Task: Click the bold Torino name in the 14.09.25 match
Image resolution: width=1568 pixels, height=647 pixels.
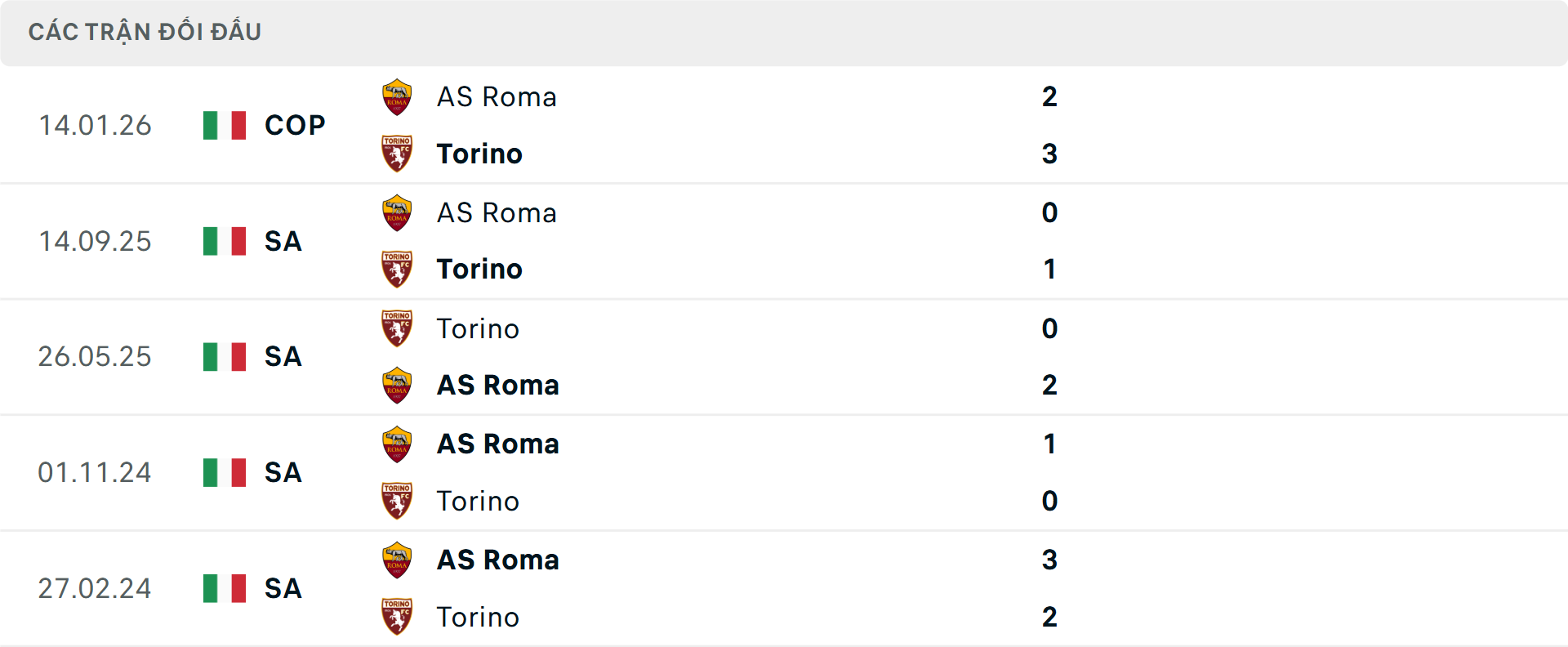Action: pyautogui.click(x=479, y=269)
